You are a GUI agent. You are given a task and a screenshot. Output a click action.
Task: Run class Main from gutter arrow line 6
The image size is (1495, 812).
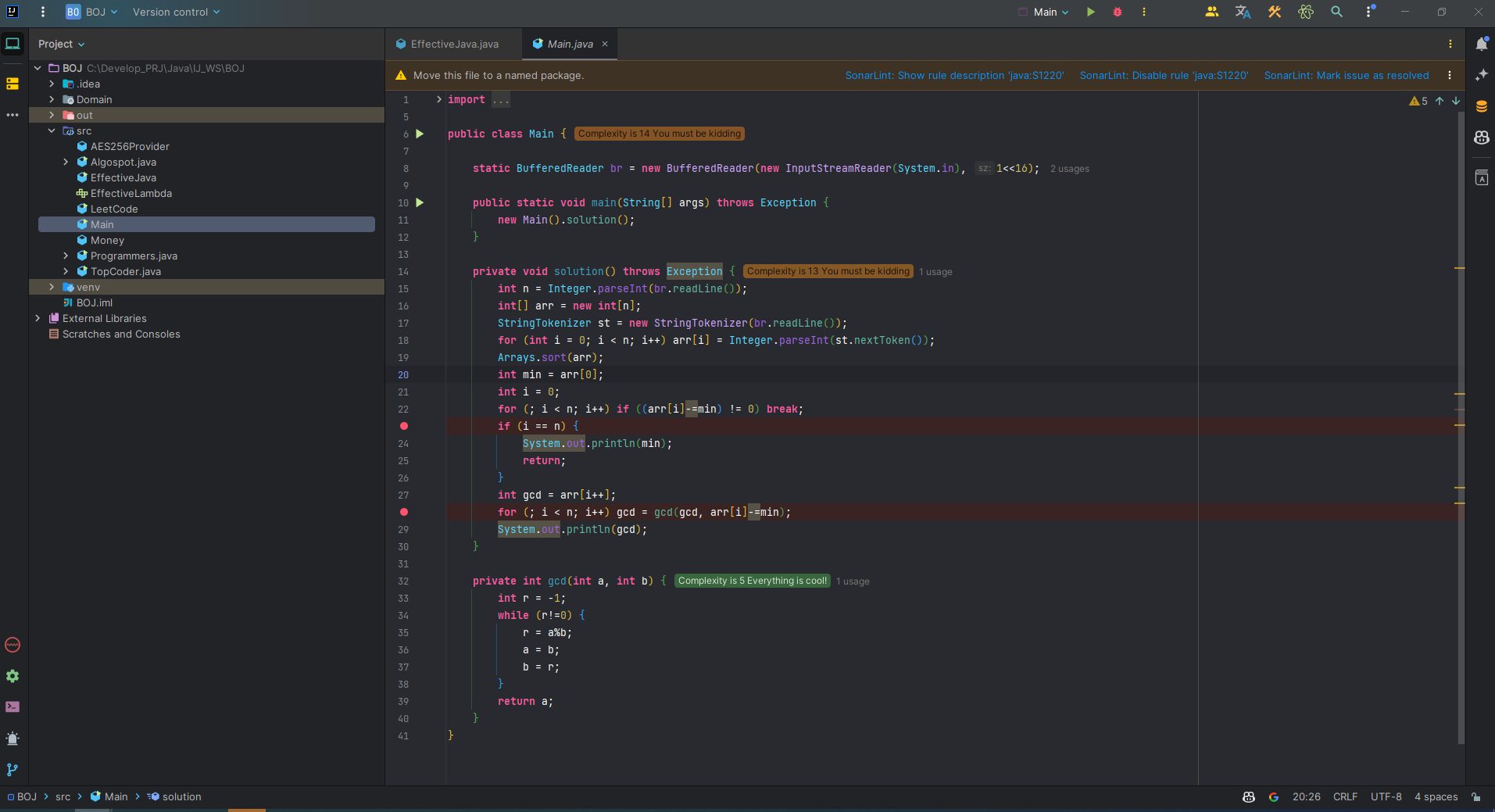(x=420, y=134)
